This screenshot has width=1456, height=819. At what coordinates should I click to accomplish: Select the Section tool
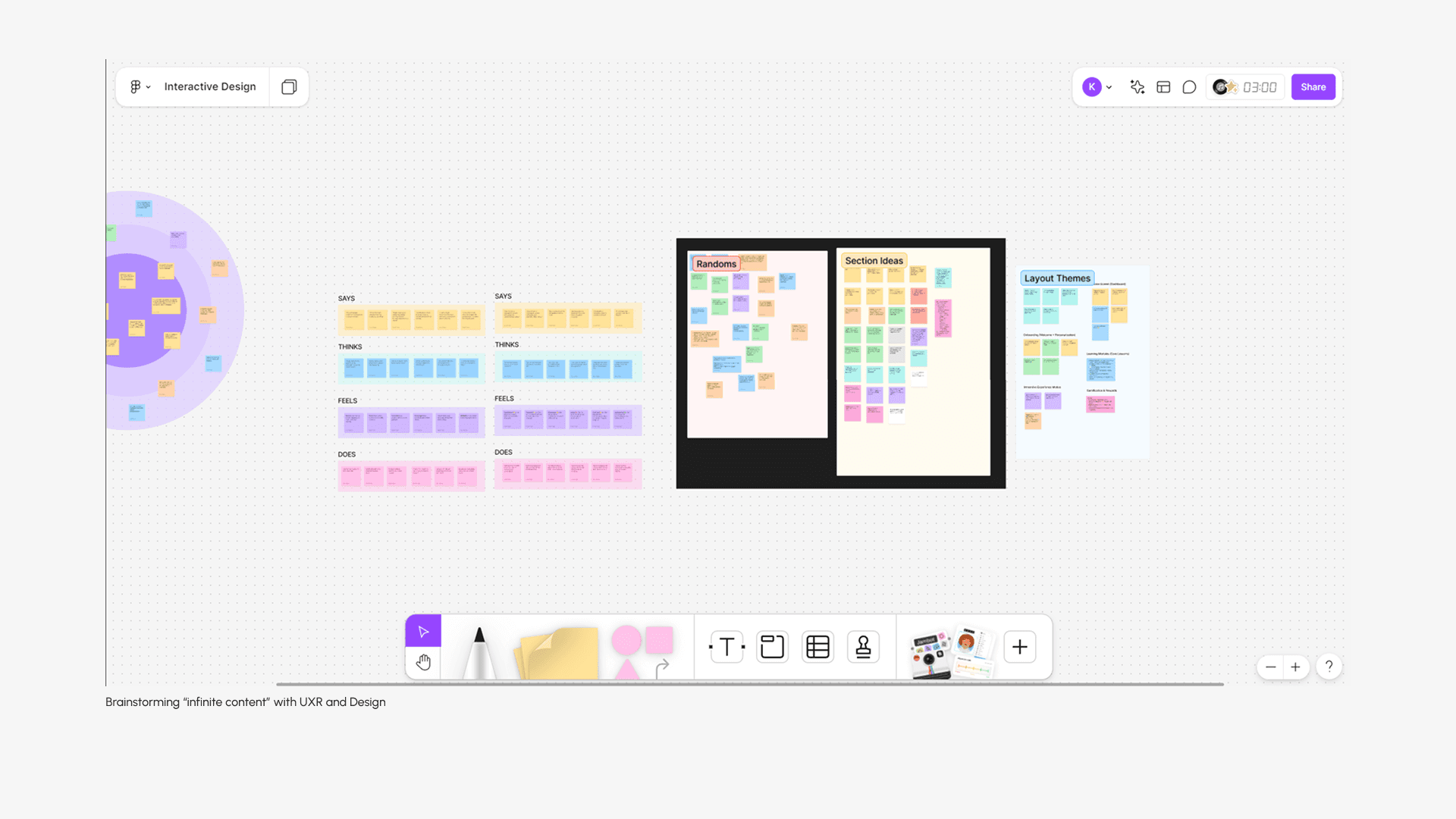(772, 647)
